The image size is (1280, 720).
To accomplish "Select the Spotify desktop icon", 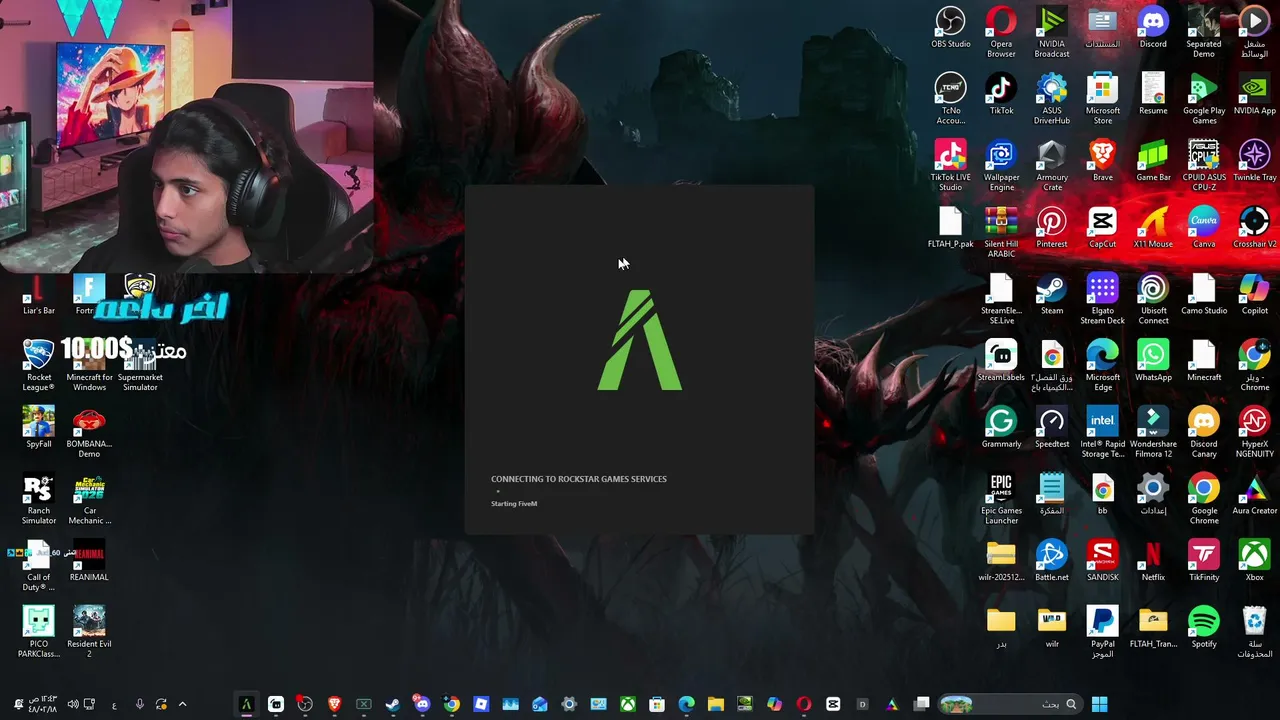I will coord(1204,629).
